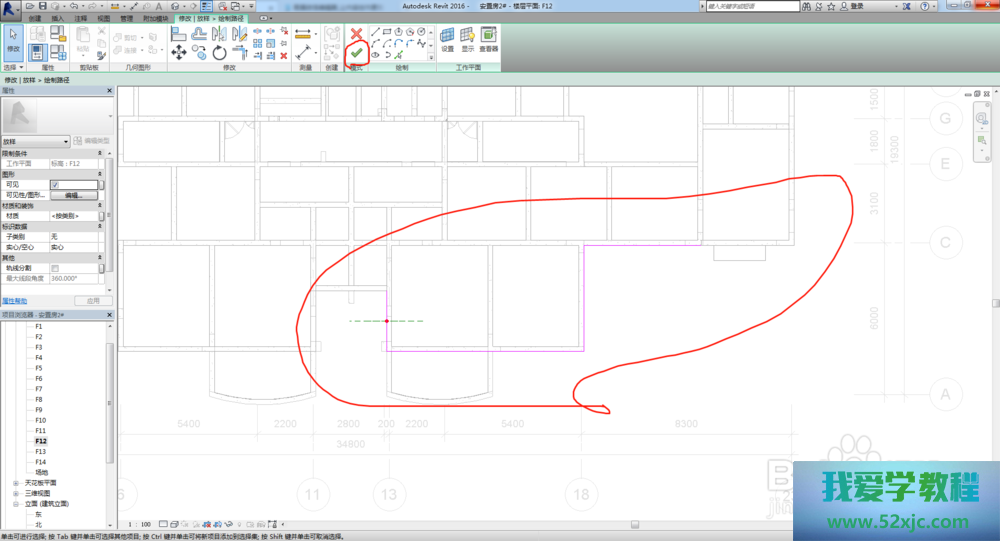
Task: Click the 编辑... button for visibility/graphics
Action: (x=73, y=195)
